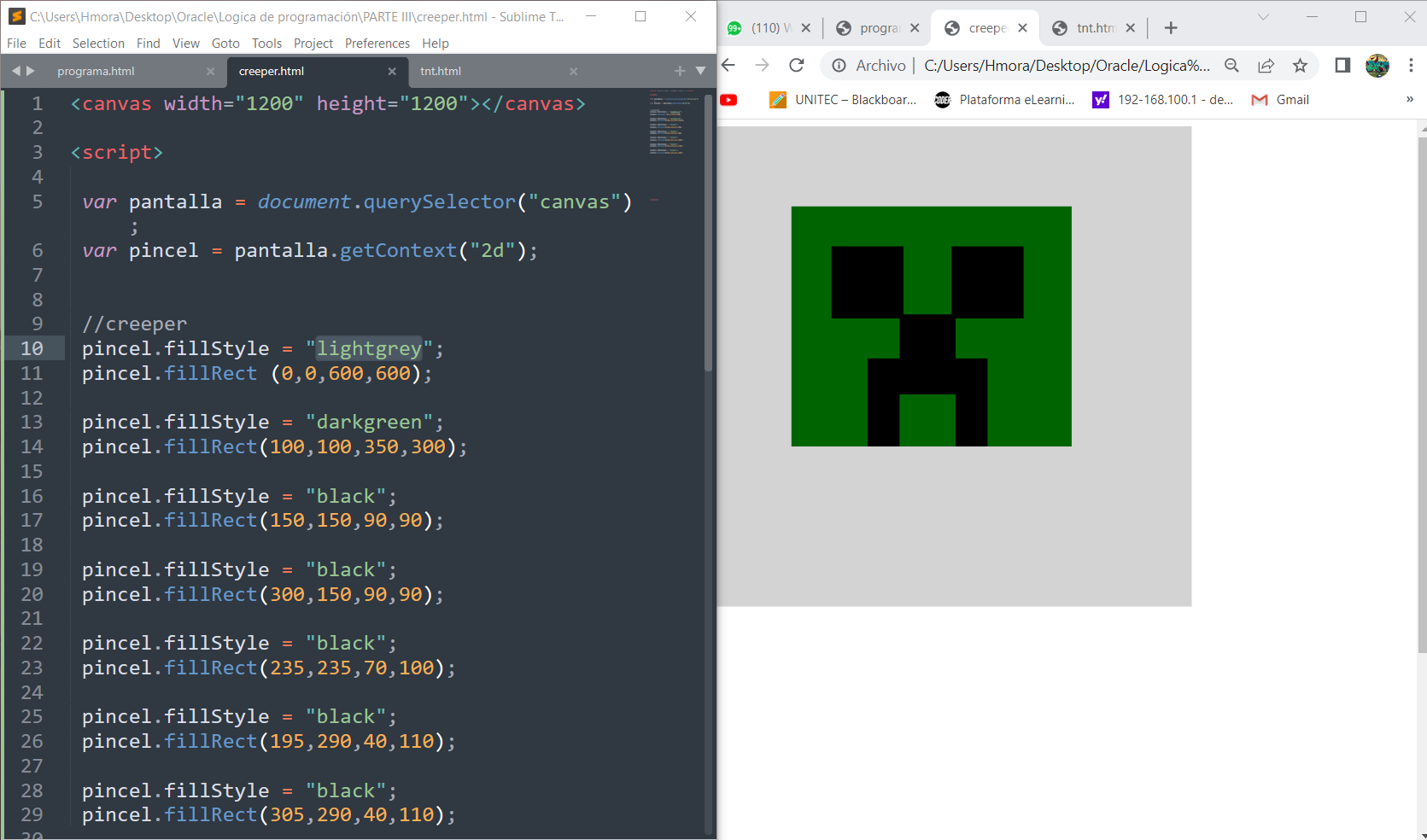Image resolution: width=1427 pixels, height=840 pixels.
Task: Close the tnt.html browser tab
Action: [x=1130, y=28]
